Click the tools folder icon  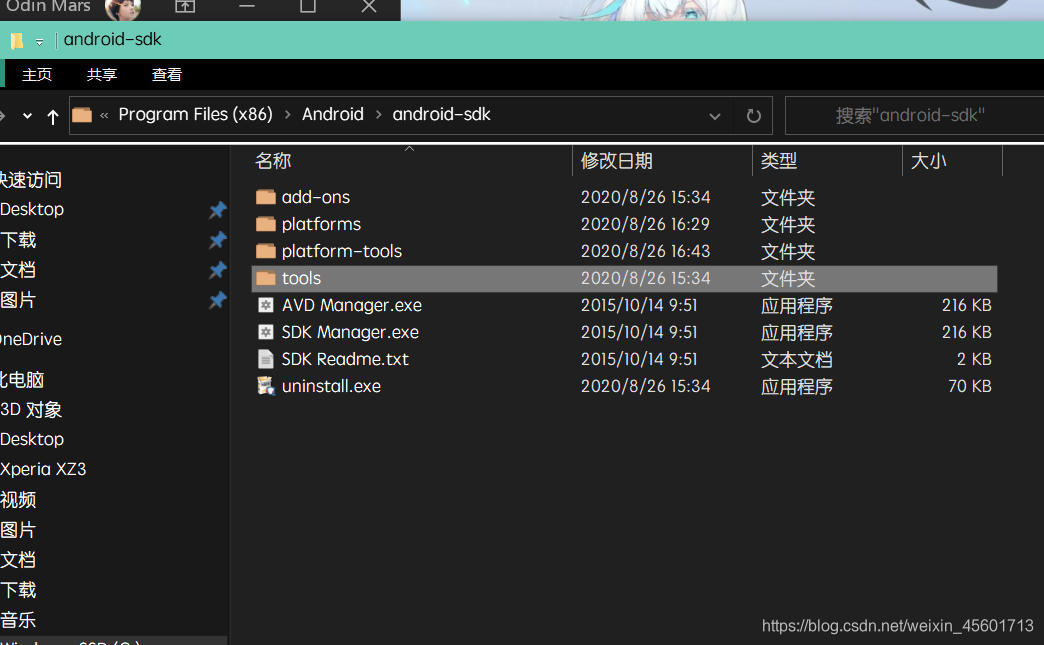(x=266, y=278)
